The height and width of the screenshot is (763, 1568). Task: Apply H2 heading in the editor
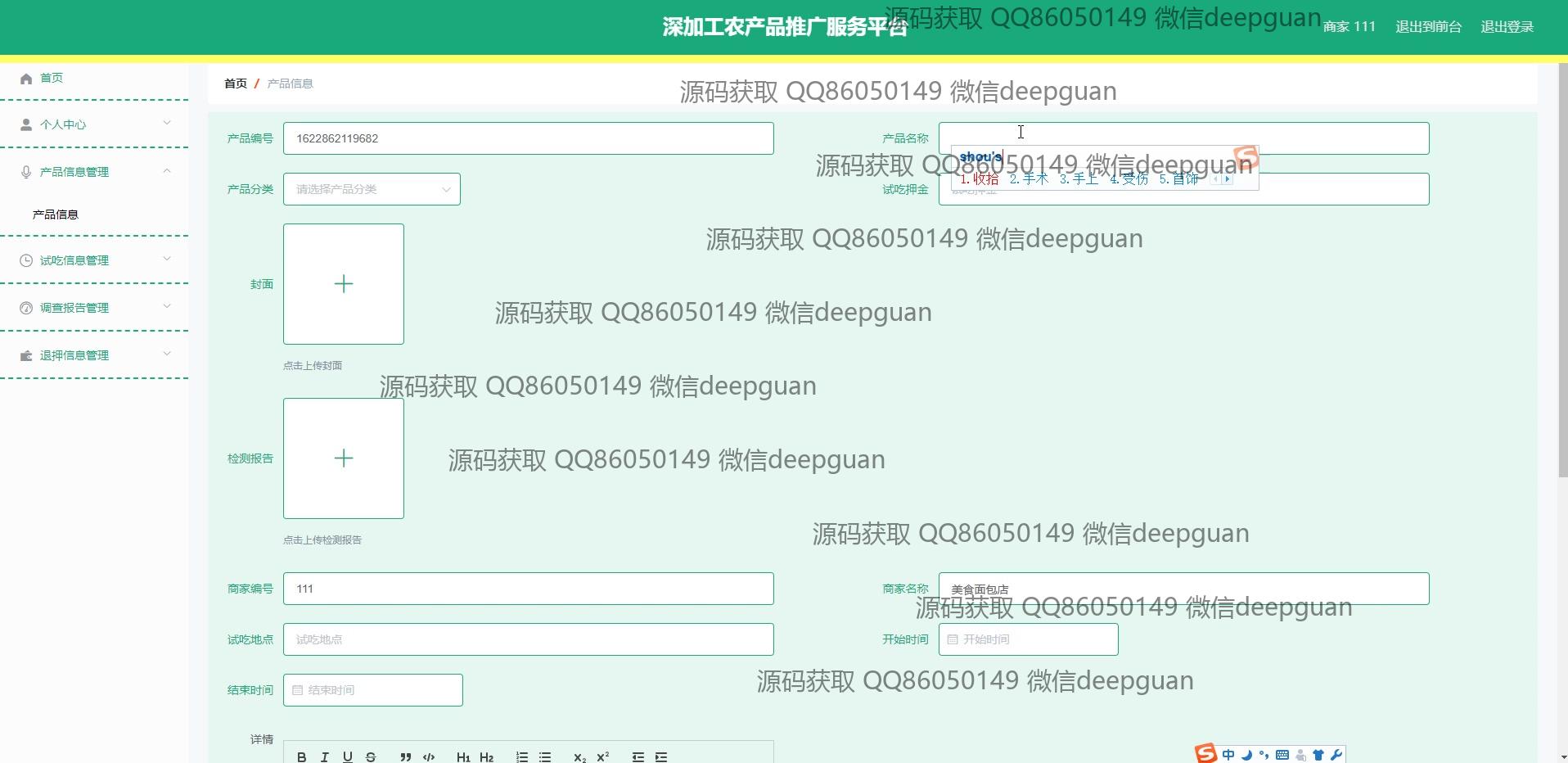(486, 757)
